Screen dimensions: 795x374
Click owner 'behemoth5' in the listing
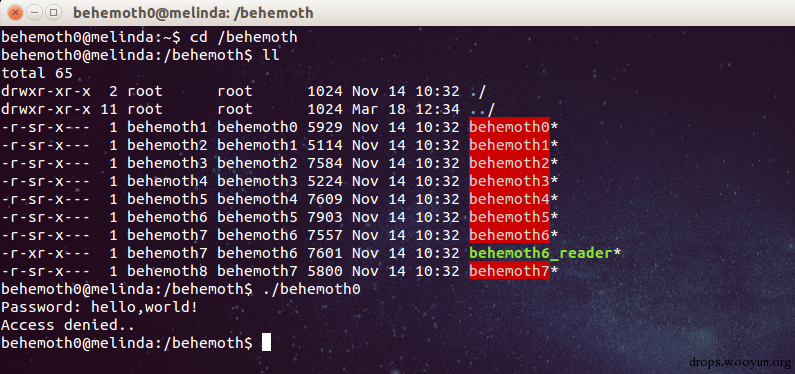click(x=167, y=199)
